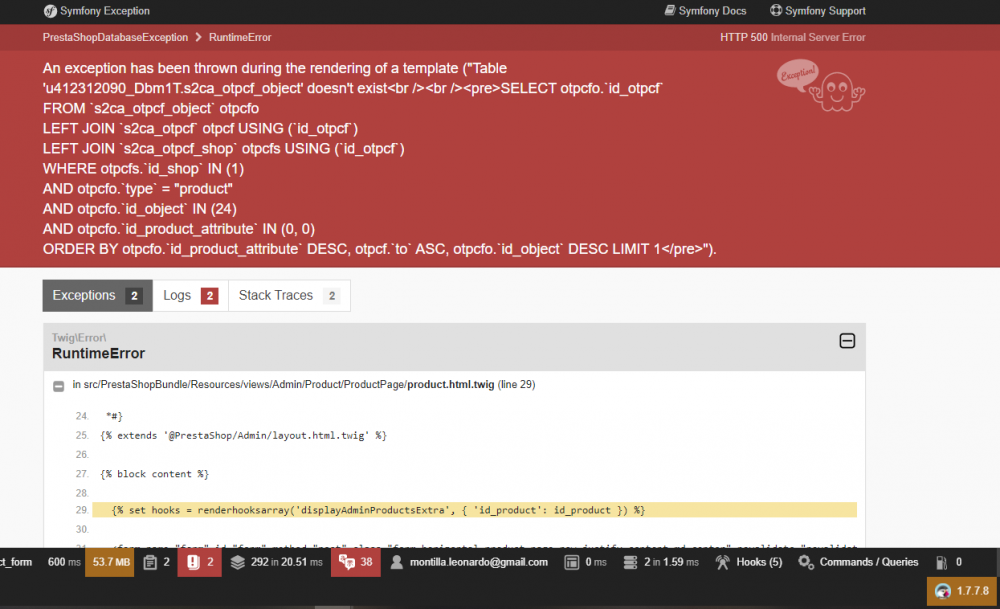
Task: Click the montilla.leonardo@gmail.com user entry
Action: point(478,562)
